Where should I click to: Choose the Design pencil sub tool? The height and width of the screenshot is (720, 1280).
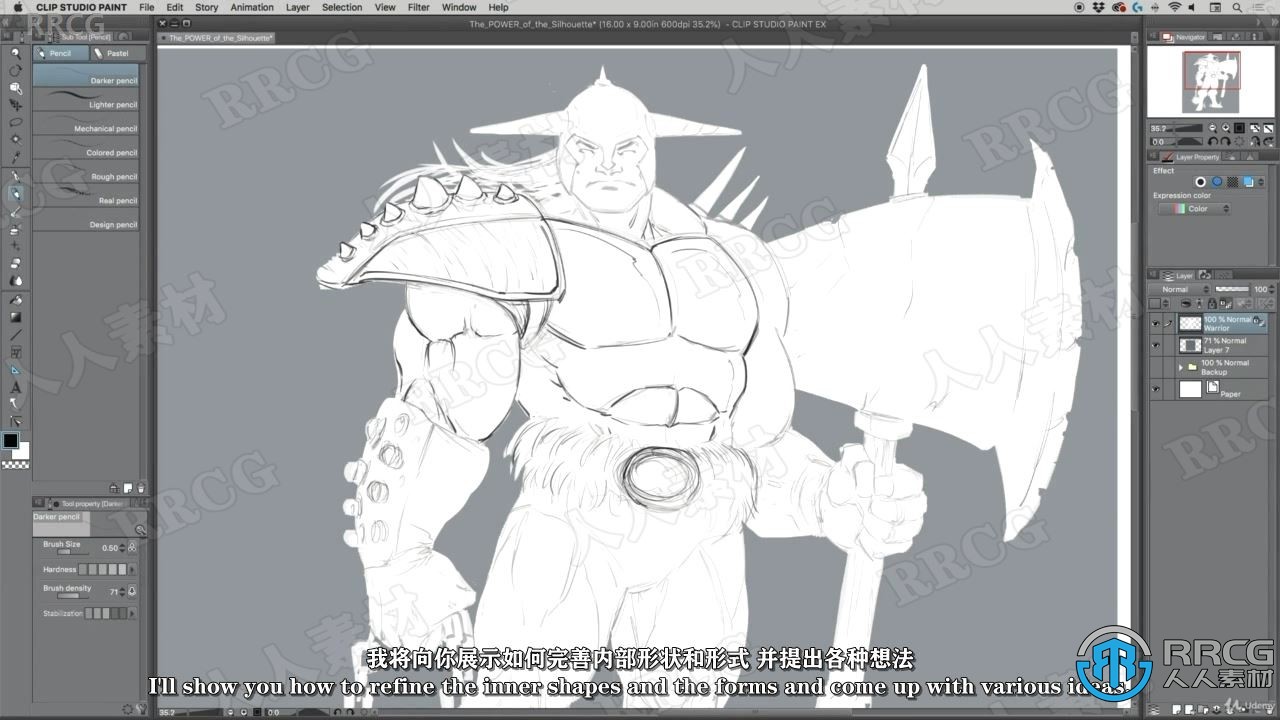coord(87,221)
